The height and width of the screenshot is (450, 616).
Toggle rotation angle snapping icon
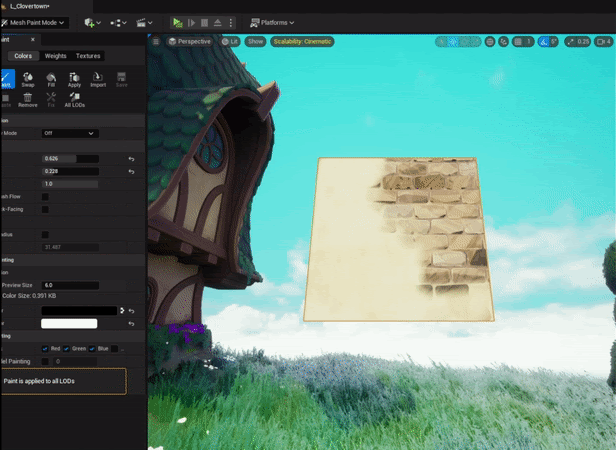pos(544,42)
